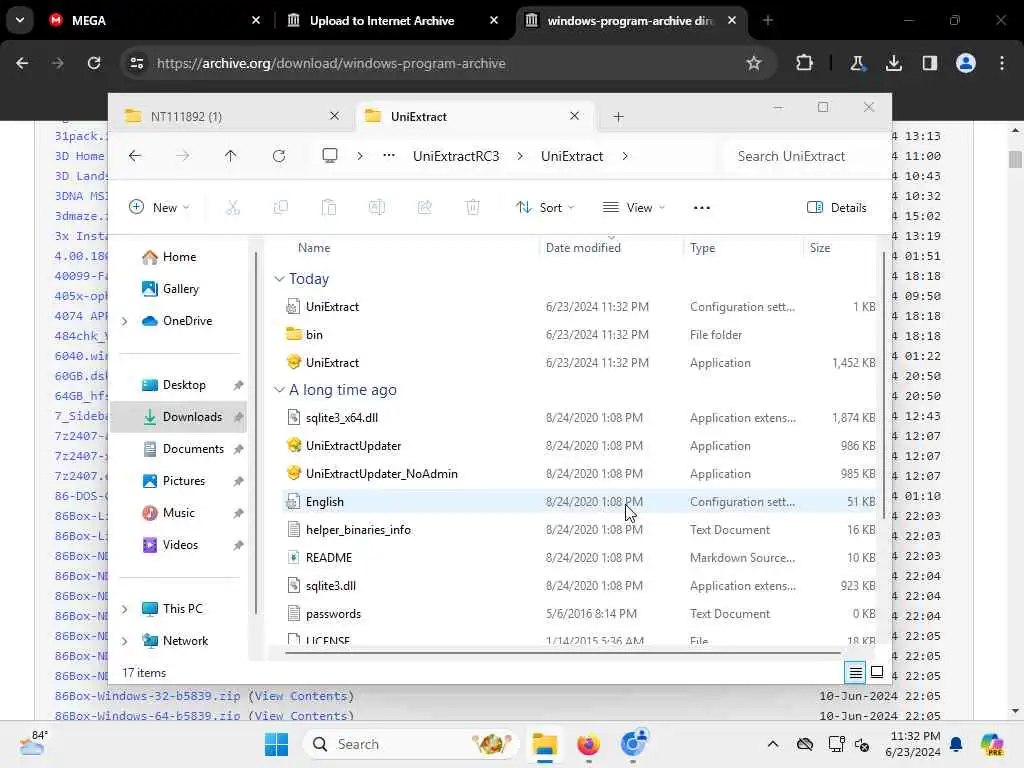Sort by the Date modified column

pyautogui.click(x=583, y=248)
